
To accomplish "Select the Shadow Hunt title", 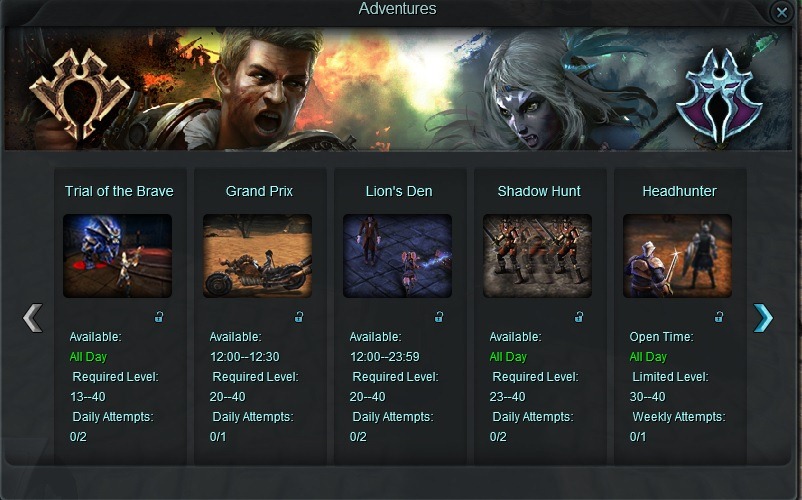I will [539, 191].
